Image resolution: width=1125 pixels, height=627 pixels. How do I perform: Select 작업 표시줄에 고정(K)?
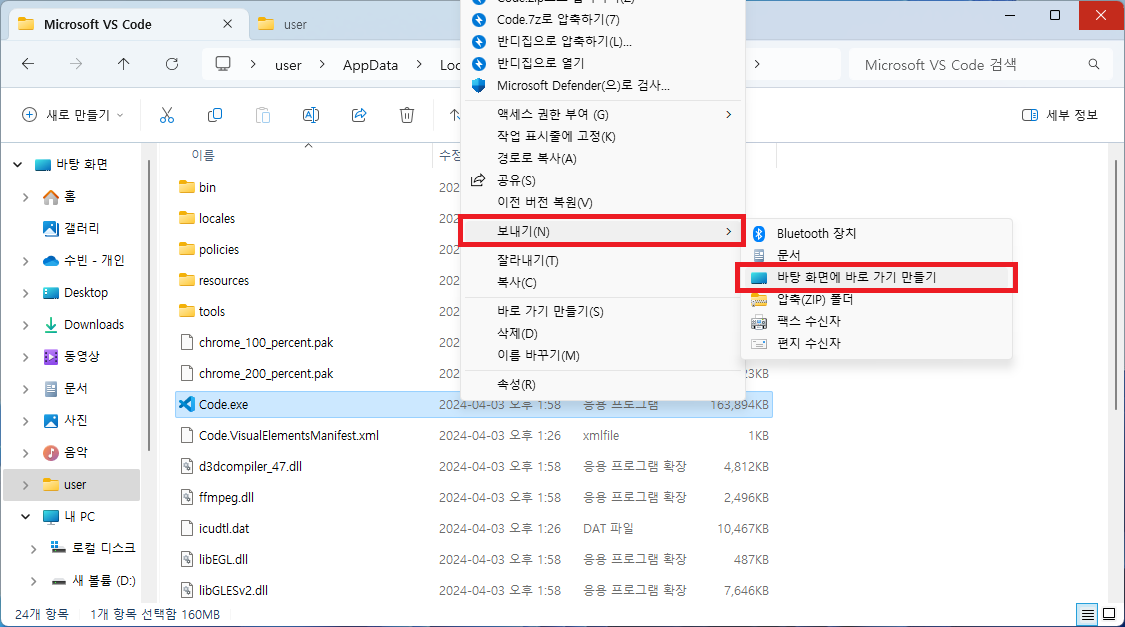tap(602, 136)
